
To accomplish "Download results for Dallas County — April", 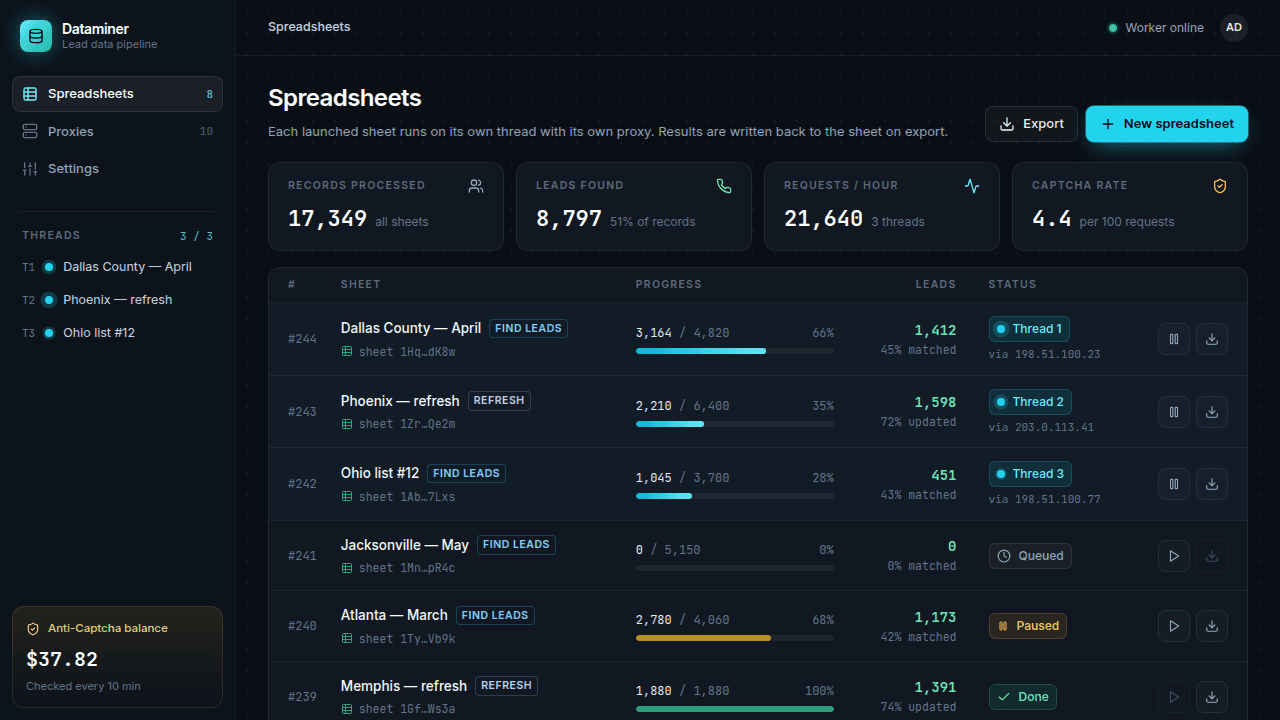I will (1212, 339).
